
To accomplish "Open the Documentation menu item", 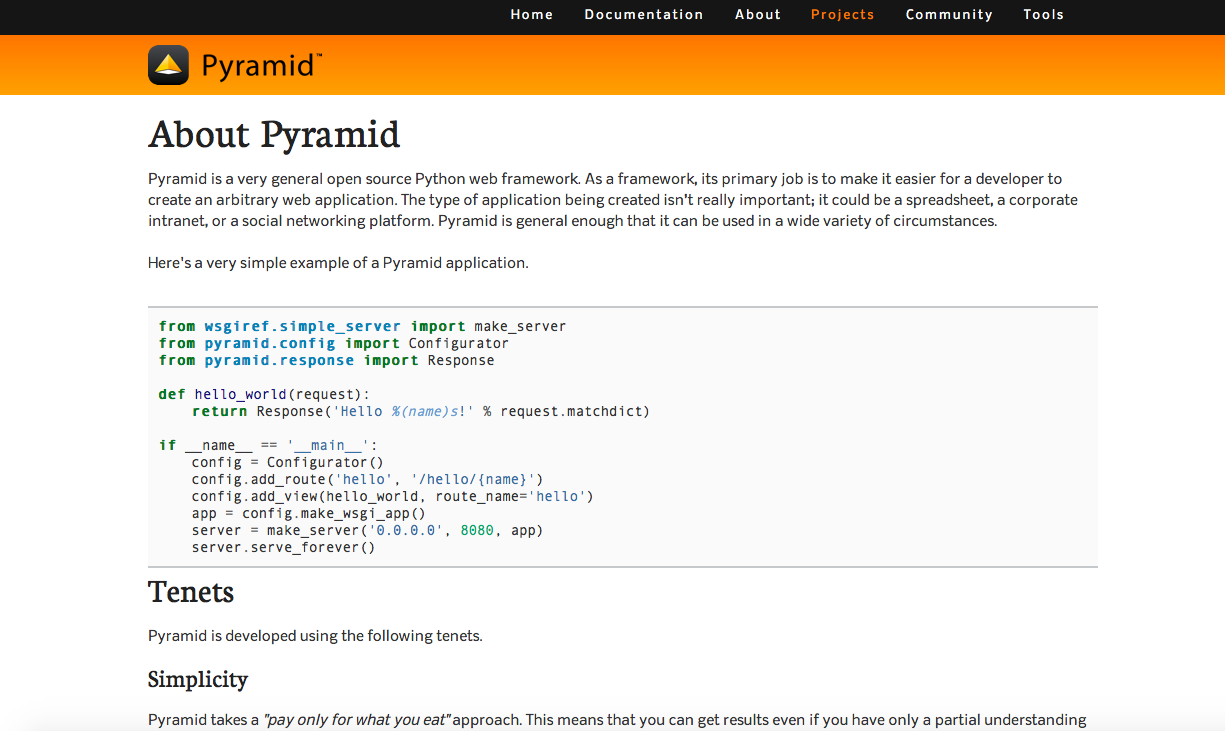I will 644,15.
